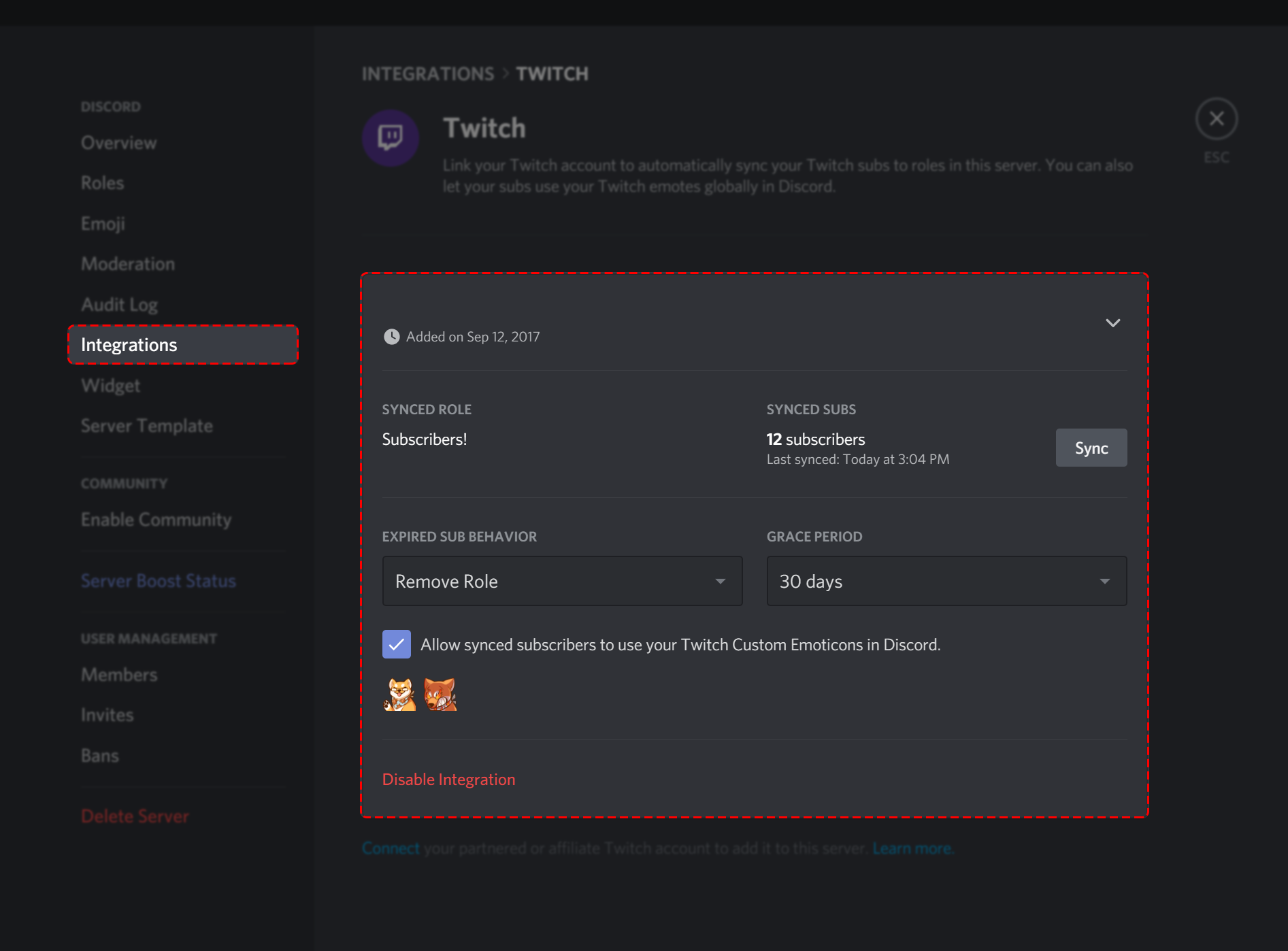Select Integrations in the sidebar

click(x=183, y=345)
